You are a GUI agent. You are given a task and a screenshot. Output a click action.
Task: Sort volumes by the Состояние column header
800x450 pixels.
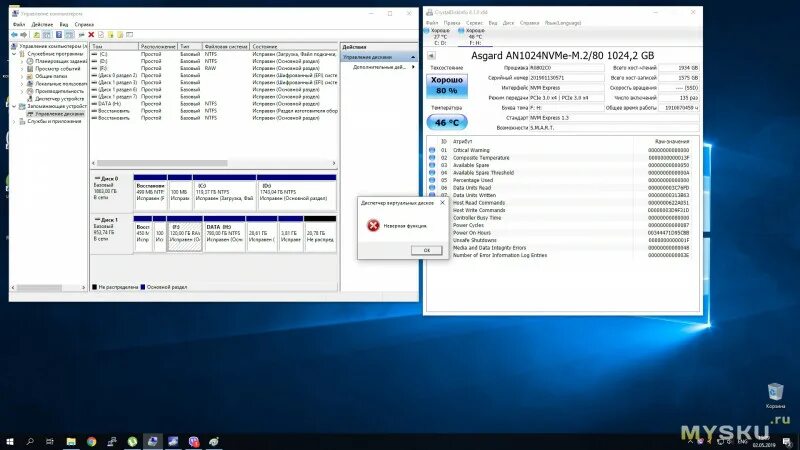294,46
